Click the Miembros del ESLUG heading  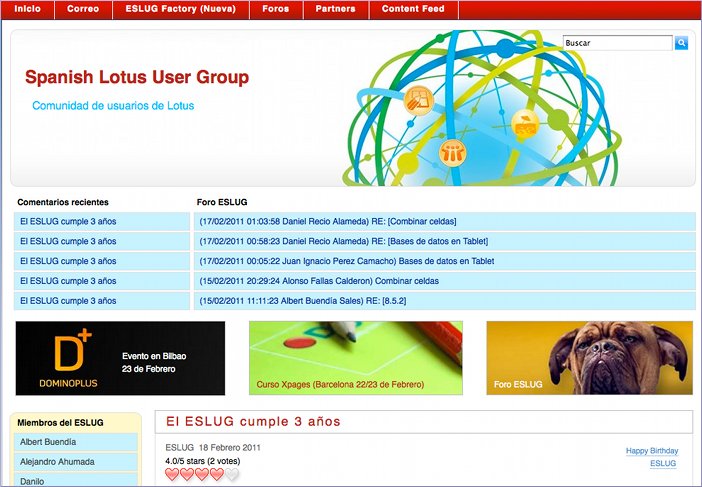click(60, 423)
